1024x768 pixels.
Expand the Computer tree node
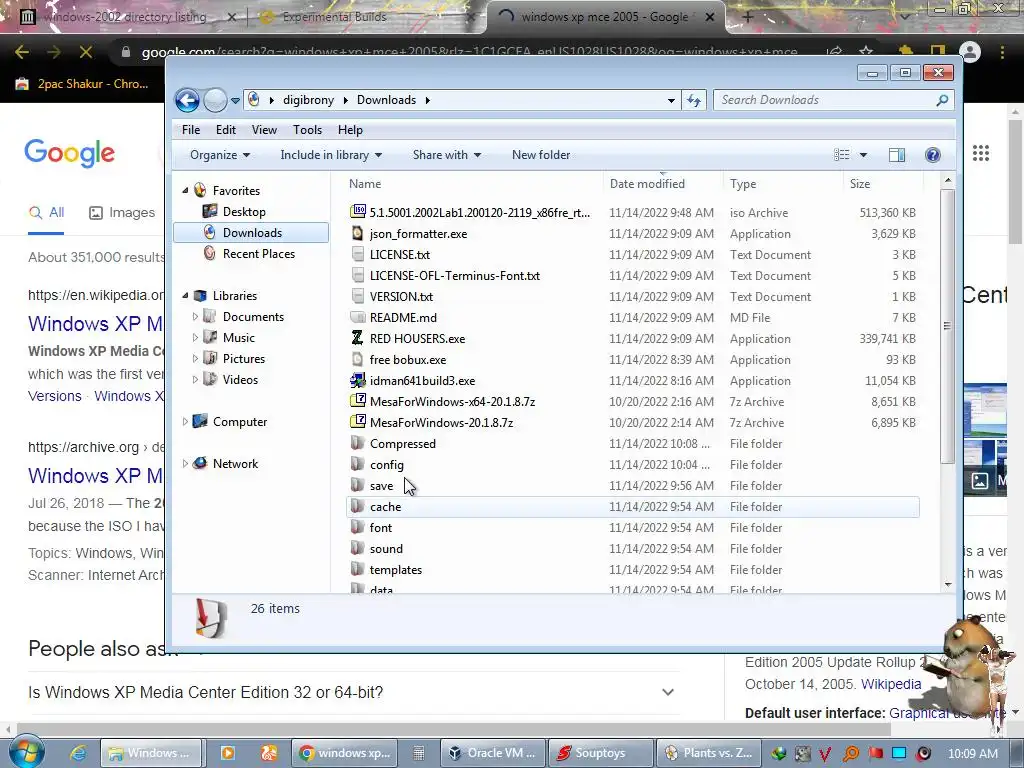click(185, 422)
